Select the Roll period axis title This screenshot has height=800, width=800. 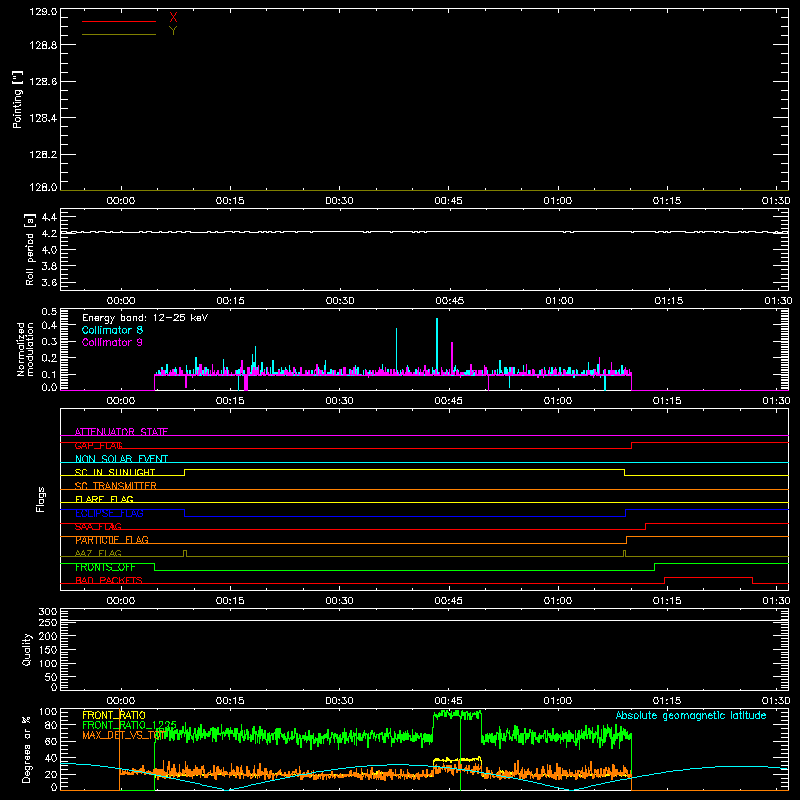point(29,249)
